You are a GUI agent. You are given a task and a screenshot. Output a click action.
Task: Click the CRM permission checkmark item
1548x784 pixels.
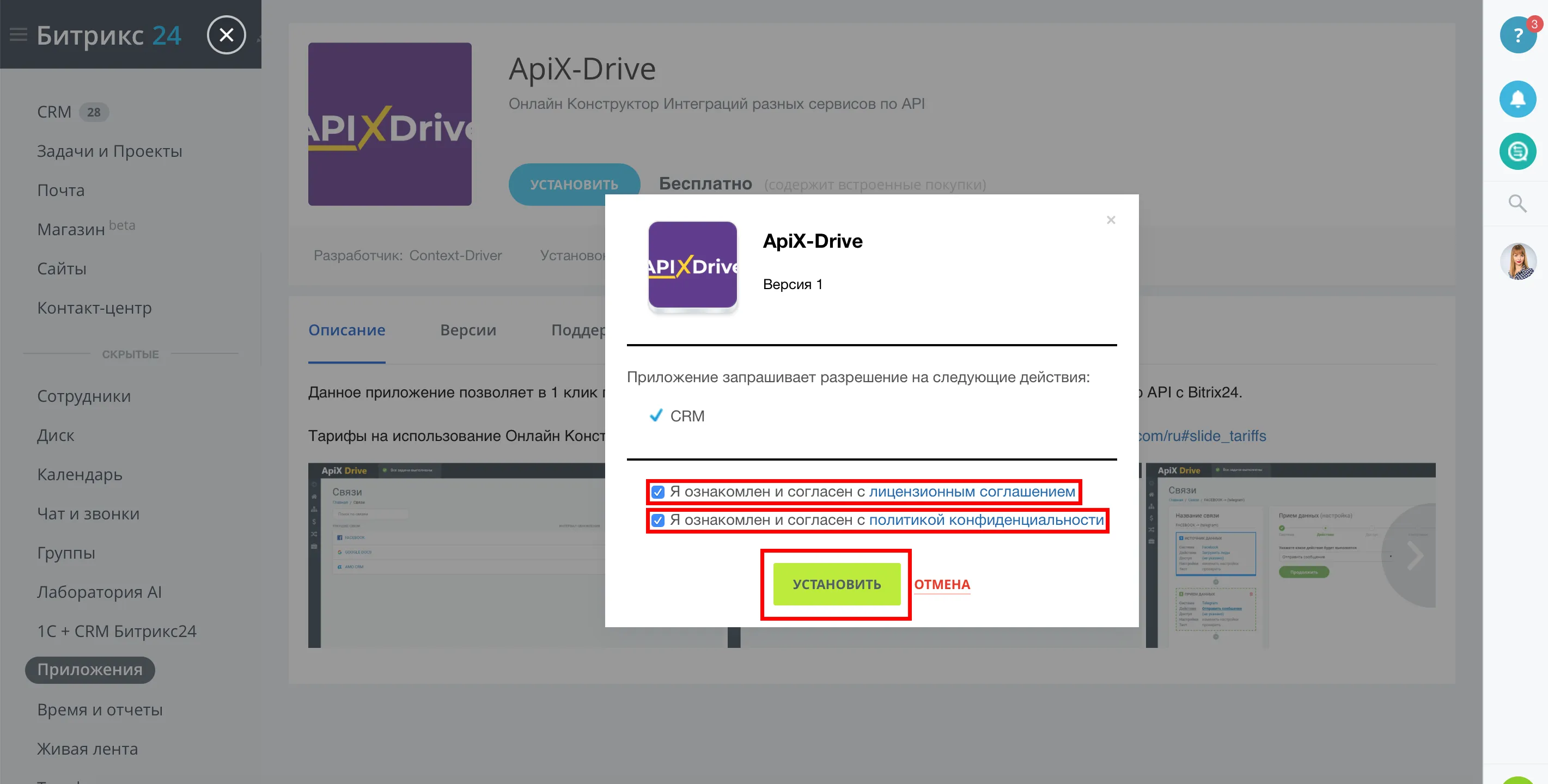pos(677,416)
